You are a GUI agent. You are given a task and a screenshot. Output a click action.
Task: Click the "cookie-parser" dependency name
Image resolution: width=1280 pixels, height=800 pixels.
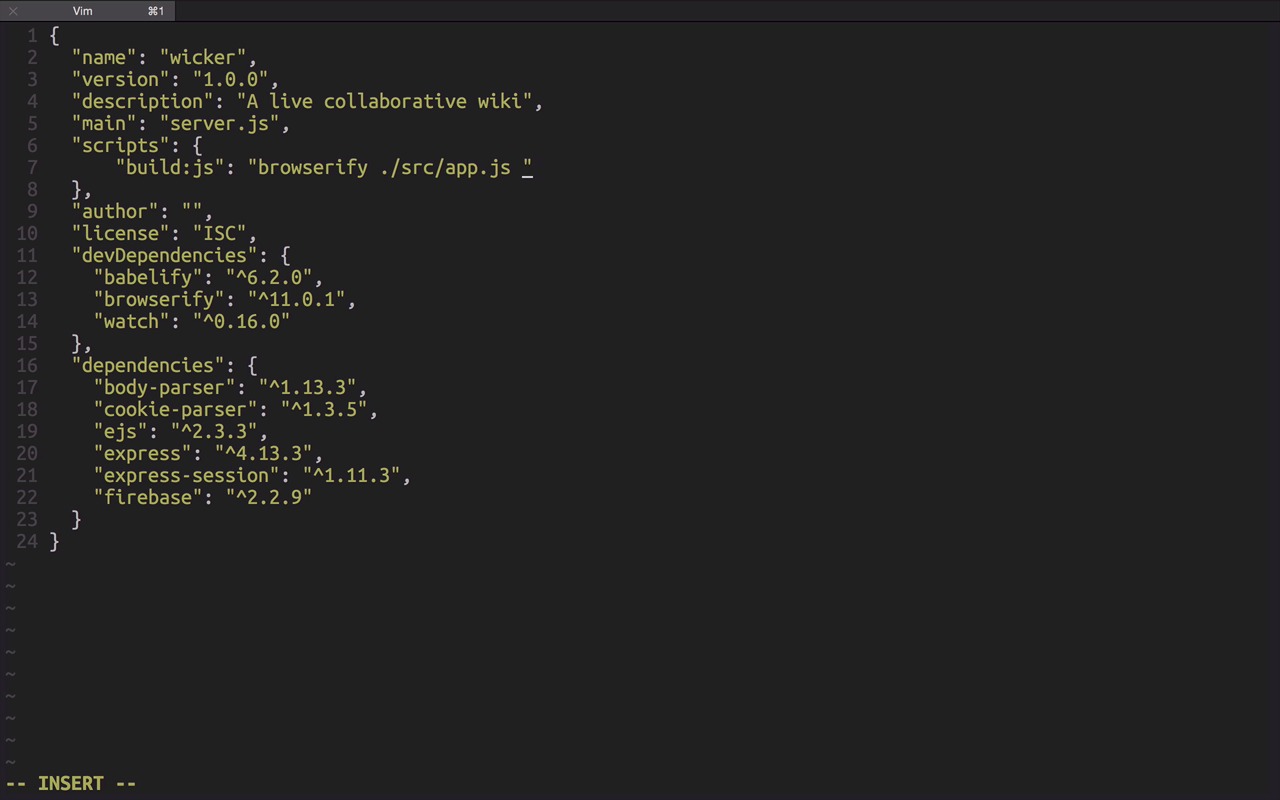pos(175,409)
